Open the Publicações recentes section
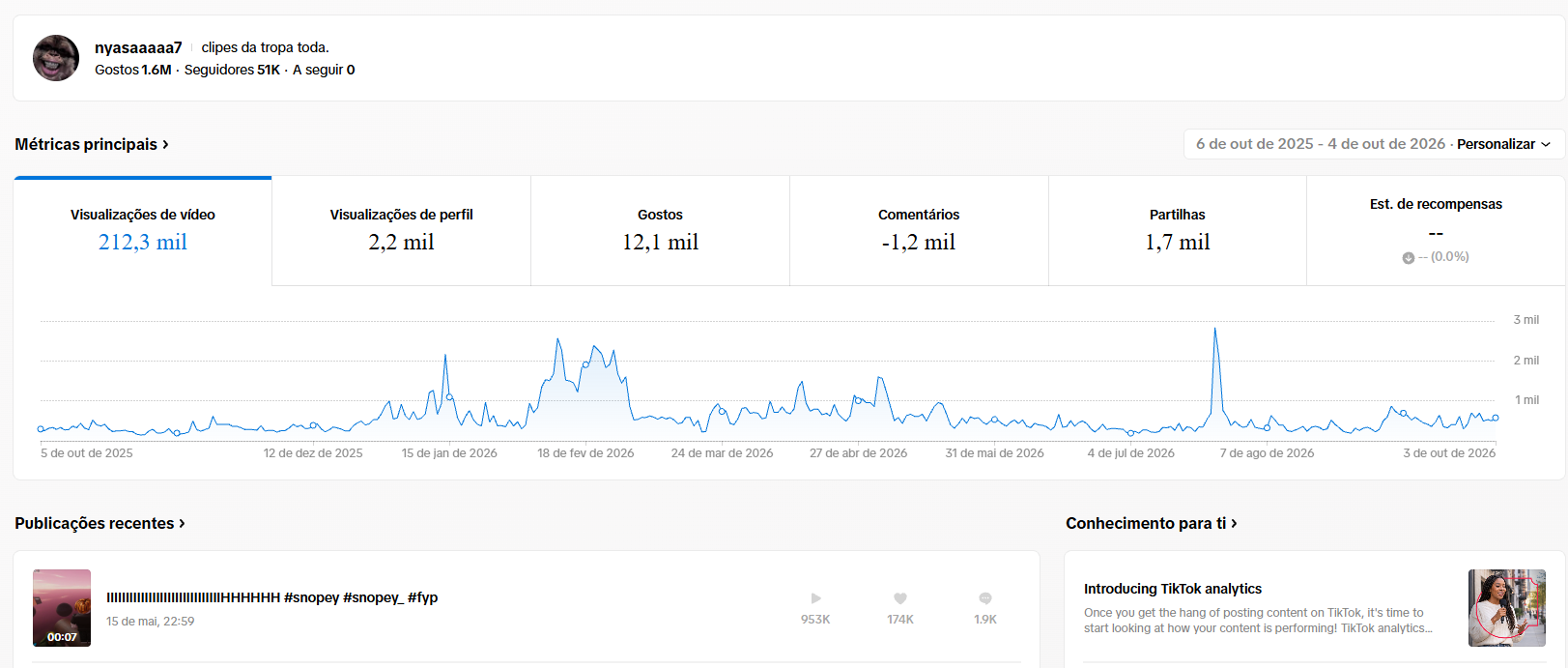1568x668 pixels. click(x=100, y=523)
